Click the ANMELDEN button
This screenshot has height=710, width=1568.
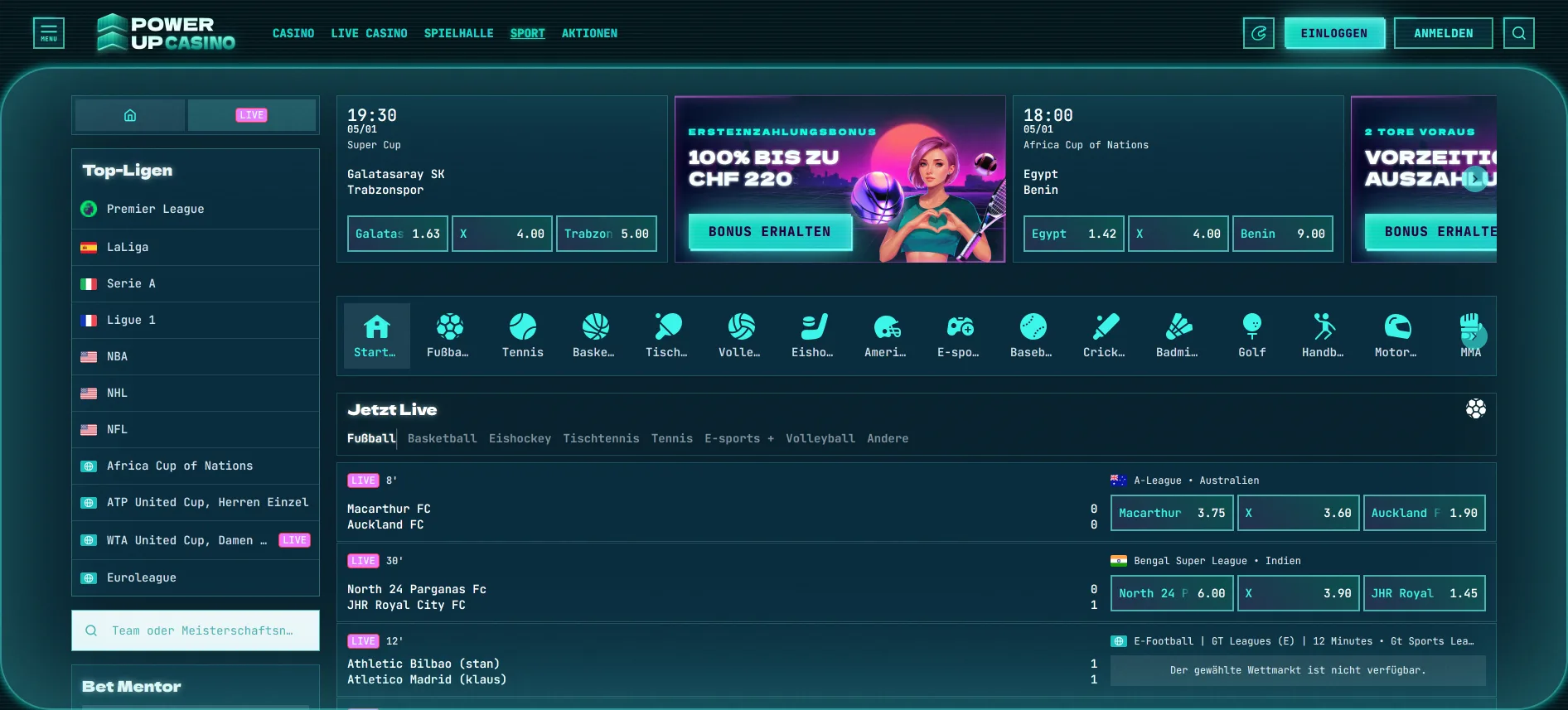(x=1443, y=33)
